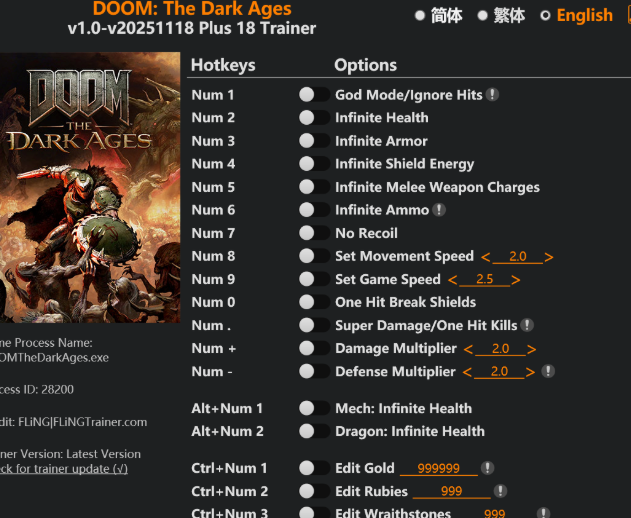Select the 简体 language radio button
This screenshot has width=631, height=518.
pos(420,16)
